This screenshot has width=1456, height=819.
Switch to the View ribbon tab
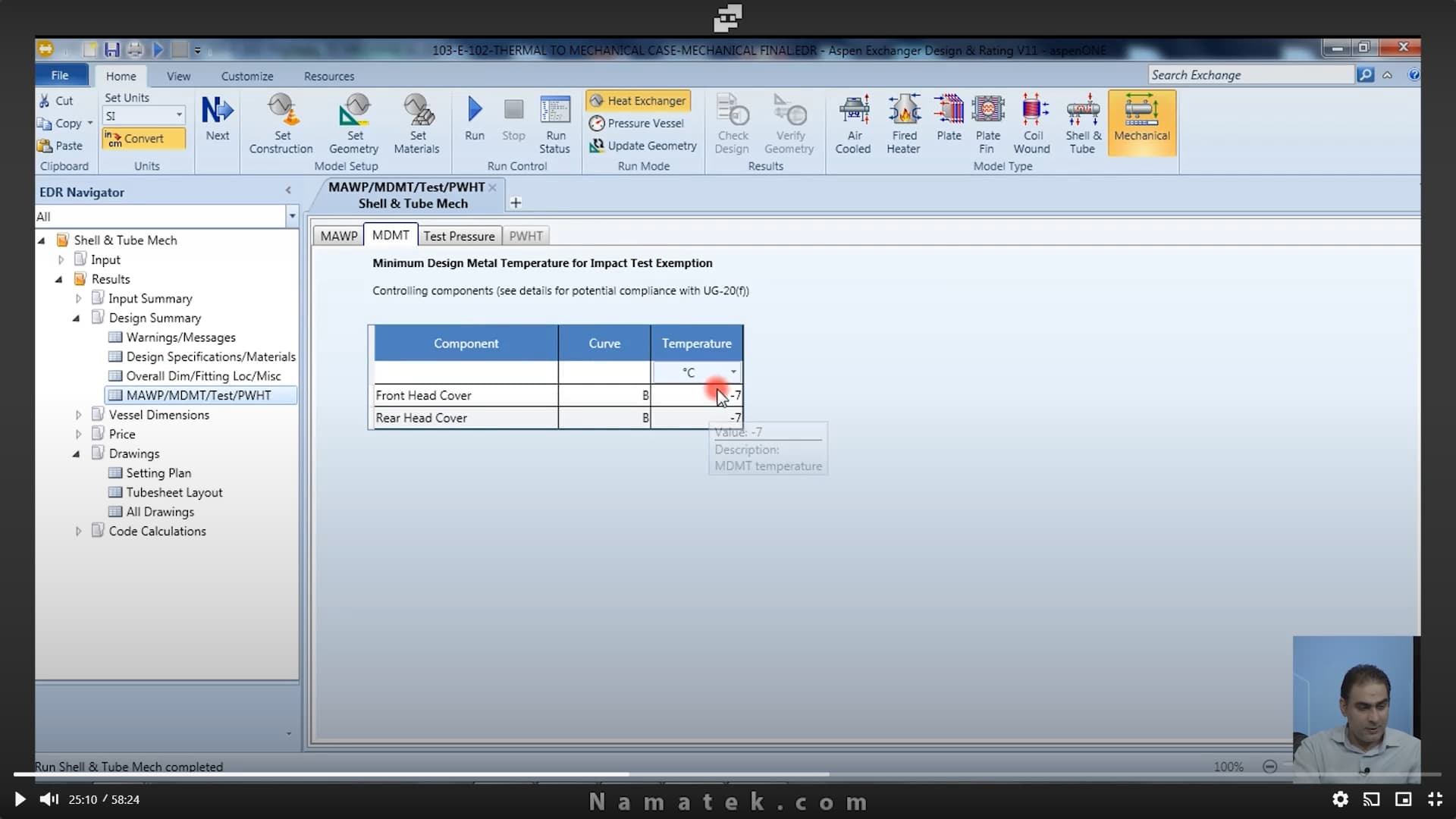click(x=178, y=77)
